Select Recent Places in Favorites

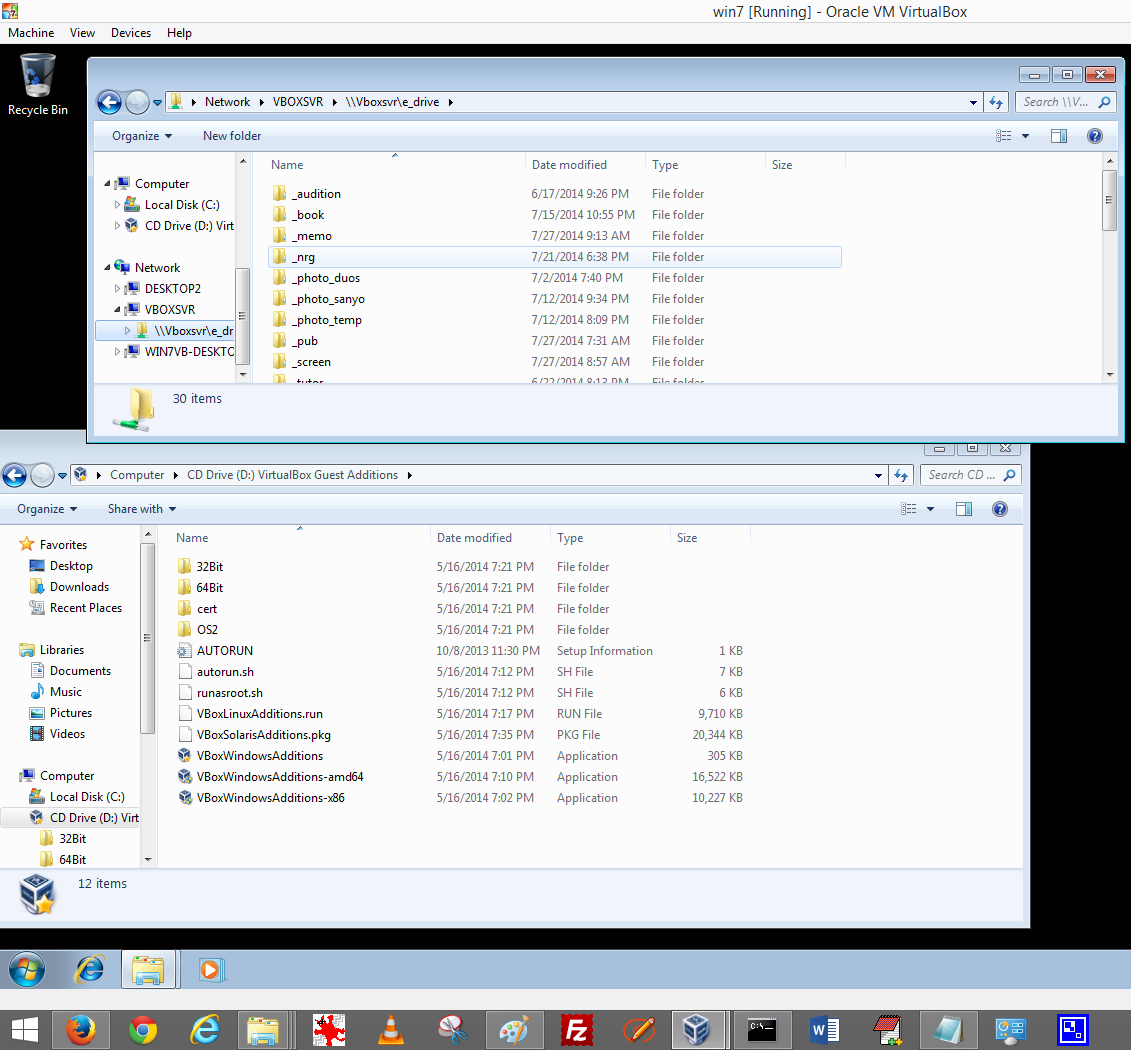click(x=85, y=608)
